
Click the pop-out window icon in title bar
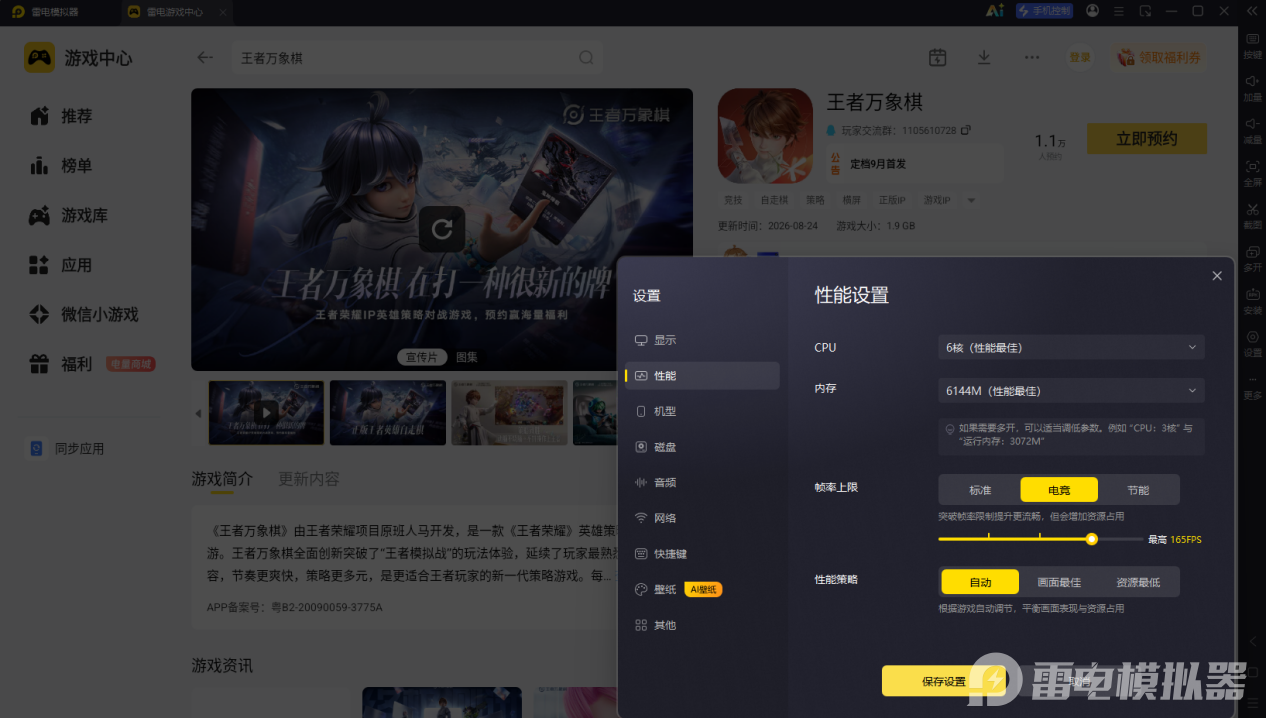1145,11
